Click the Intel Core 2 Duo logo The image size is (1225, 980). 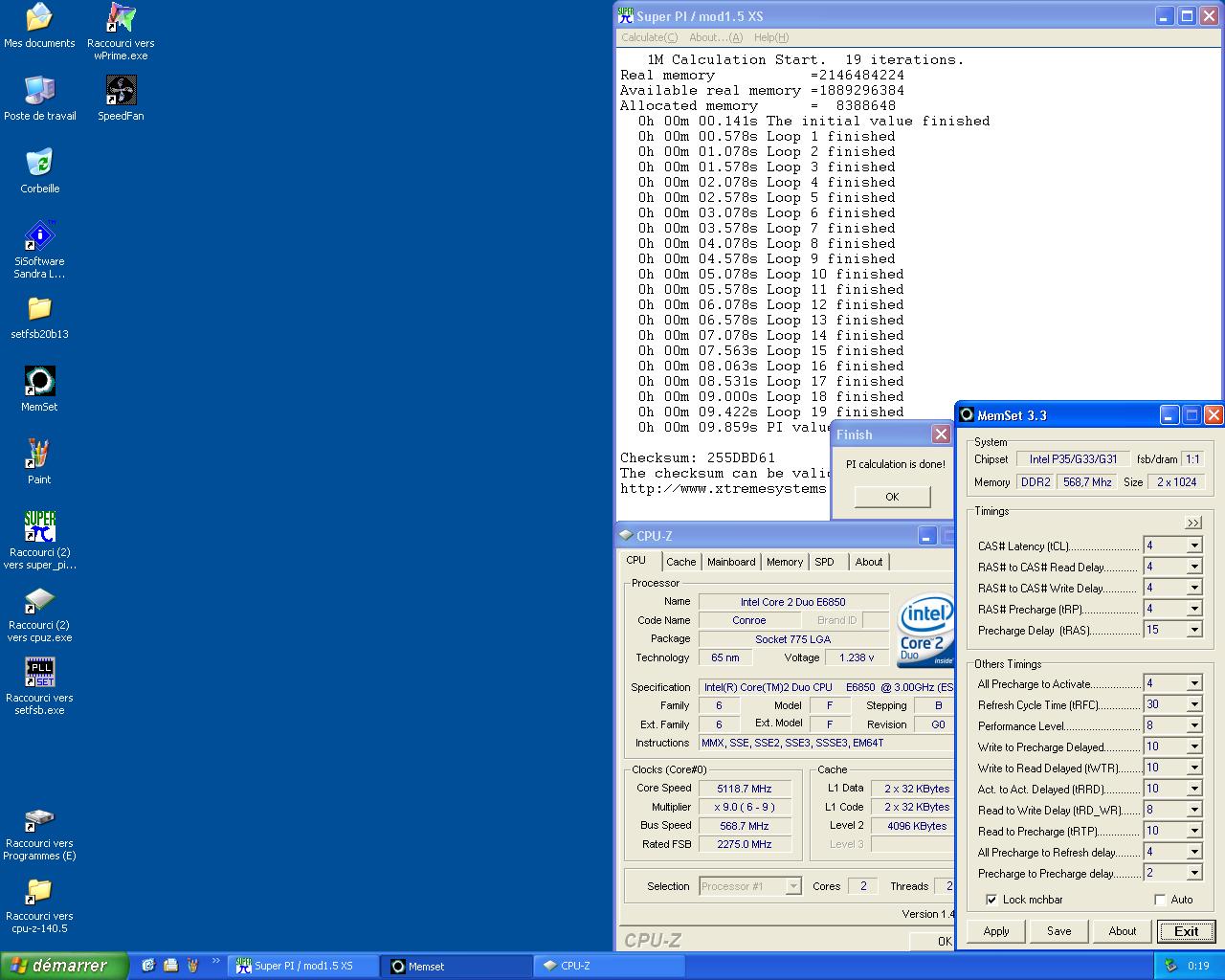pyautogui.click(x=925, y=630)
